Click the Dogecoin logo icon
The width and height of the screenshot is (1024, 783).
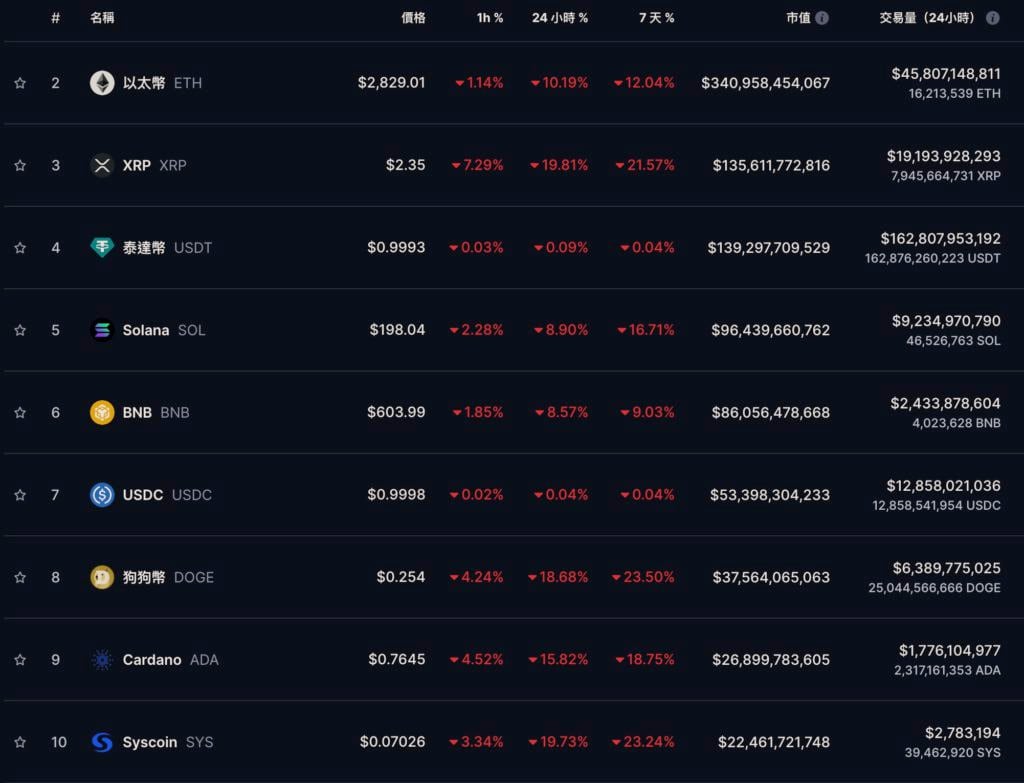(x=102, y=577)
